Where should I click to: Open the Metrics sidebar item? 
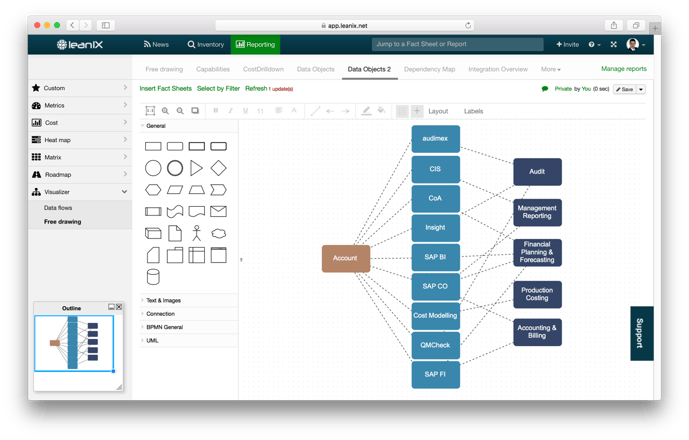point(80,105)
